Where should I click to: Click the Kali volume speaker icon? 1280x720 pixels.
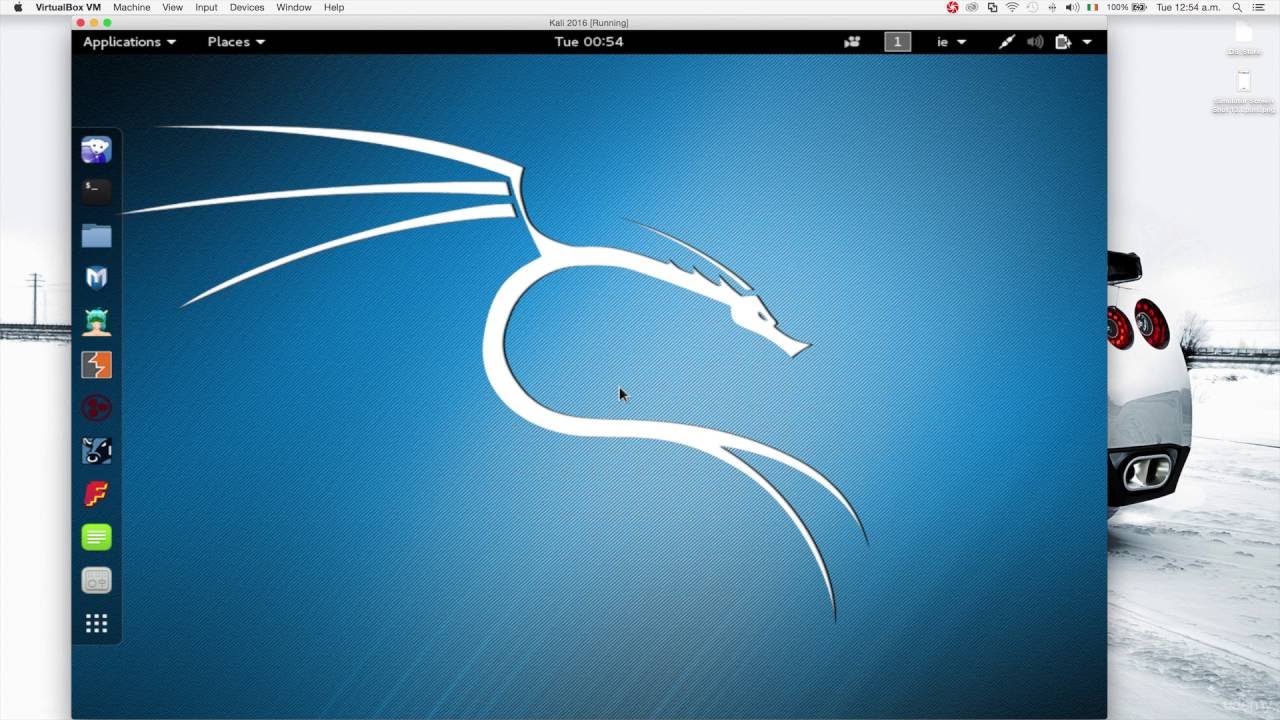coord(1035,42)
